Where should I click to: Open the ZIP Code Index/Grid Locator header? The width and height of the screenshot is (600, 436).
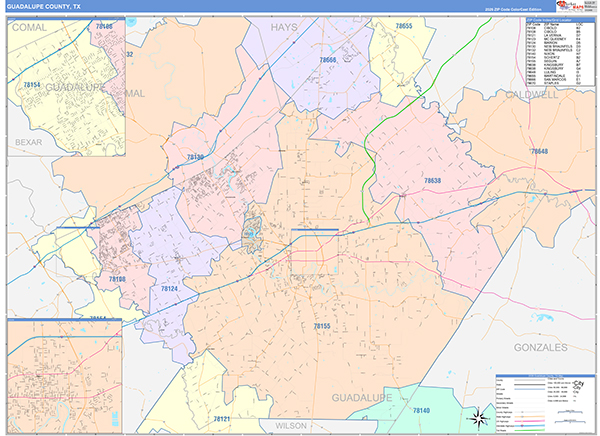561,20
